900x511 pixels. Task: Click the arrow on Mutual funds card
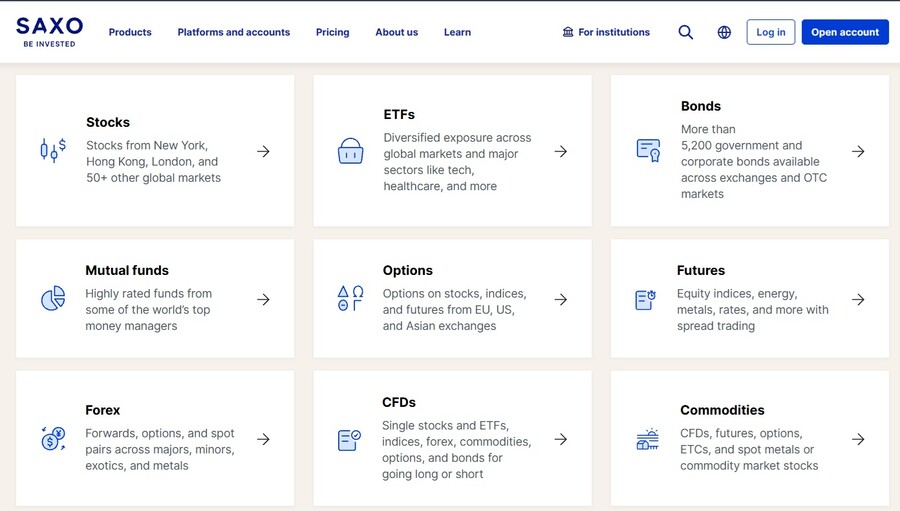pos(263,300)
